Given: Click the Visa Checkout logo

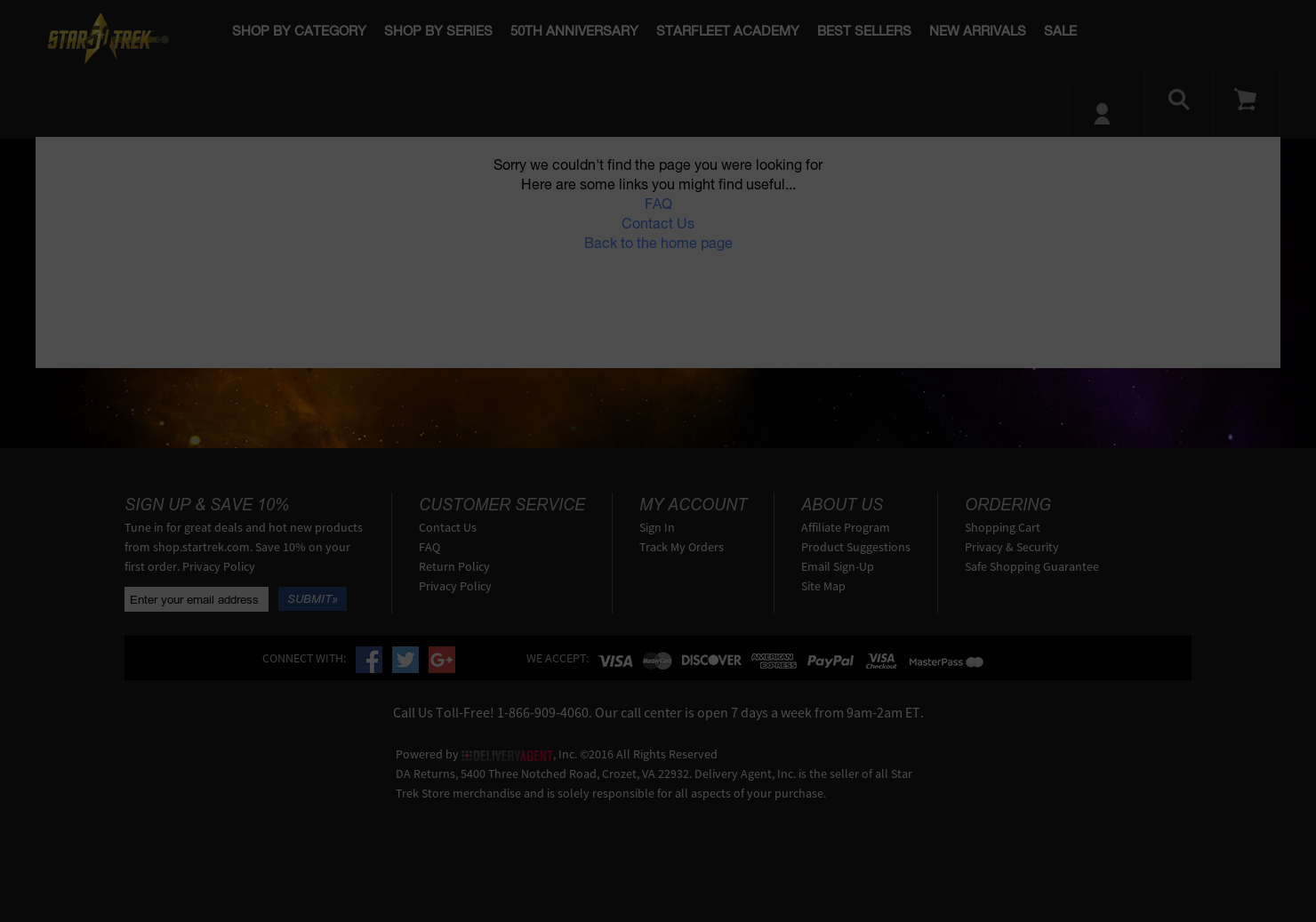Looking at the screenshot, I should 881,661.
